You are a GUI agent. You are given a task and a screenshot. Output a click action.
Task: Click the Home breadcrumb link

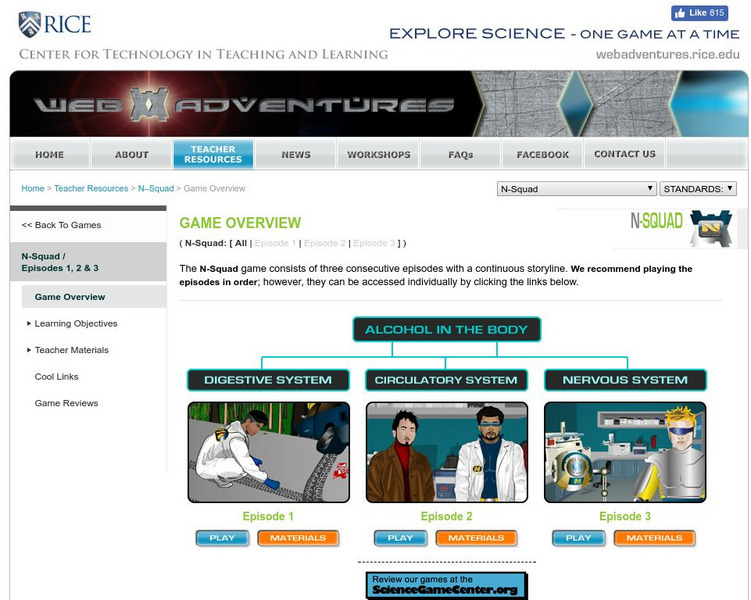click(33, 188)
